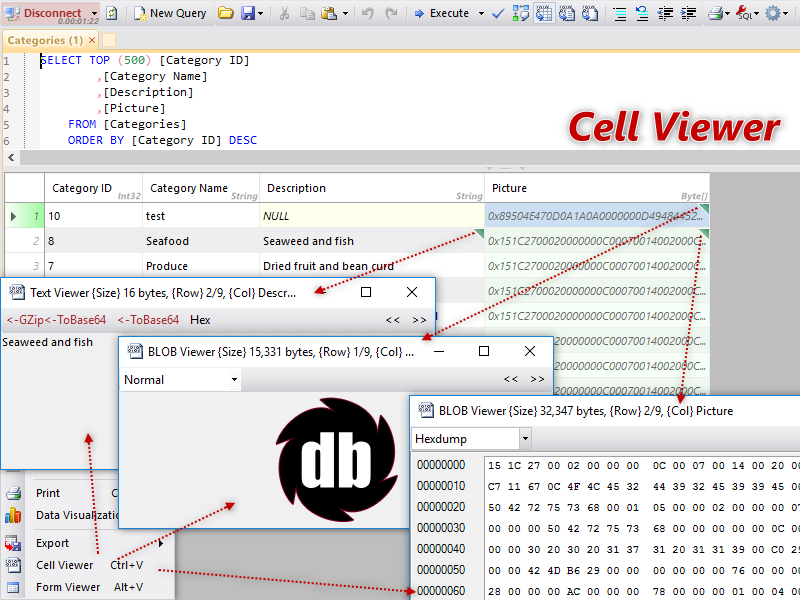
Task: Click the undo arrow icon
Action: tap(368, 14)
